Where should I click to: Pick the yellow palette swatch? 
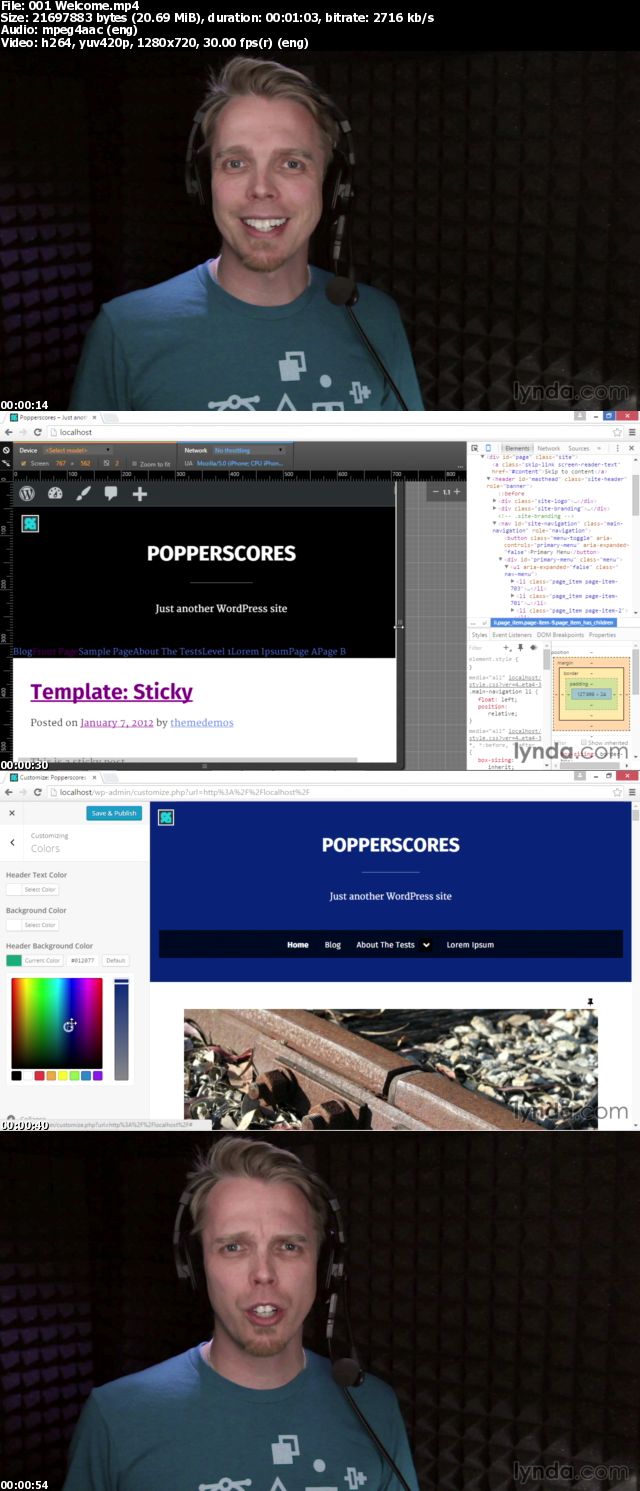tap(63, 1075)
